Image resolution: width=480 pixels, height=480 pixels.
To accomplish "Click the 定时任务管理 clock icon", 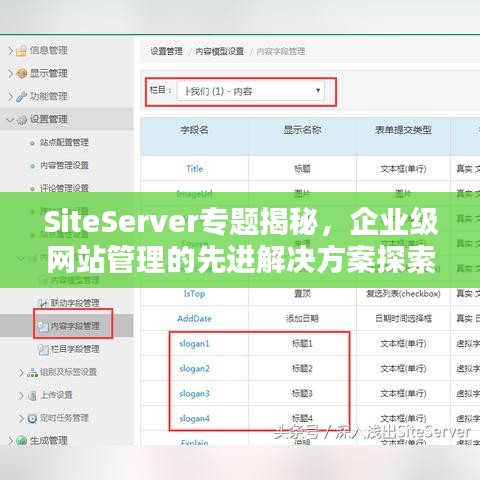I will pyautogui.click(x=32, y=418).
